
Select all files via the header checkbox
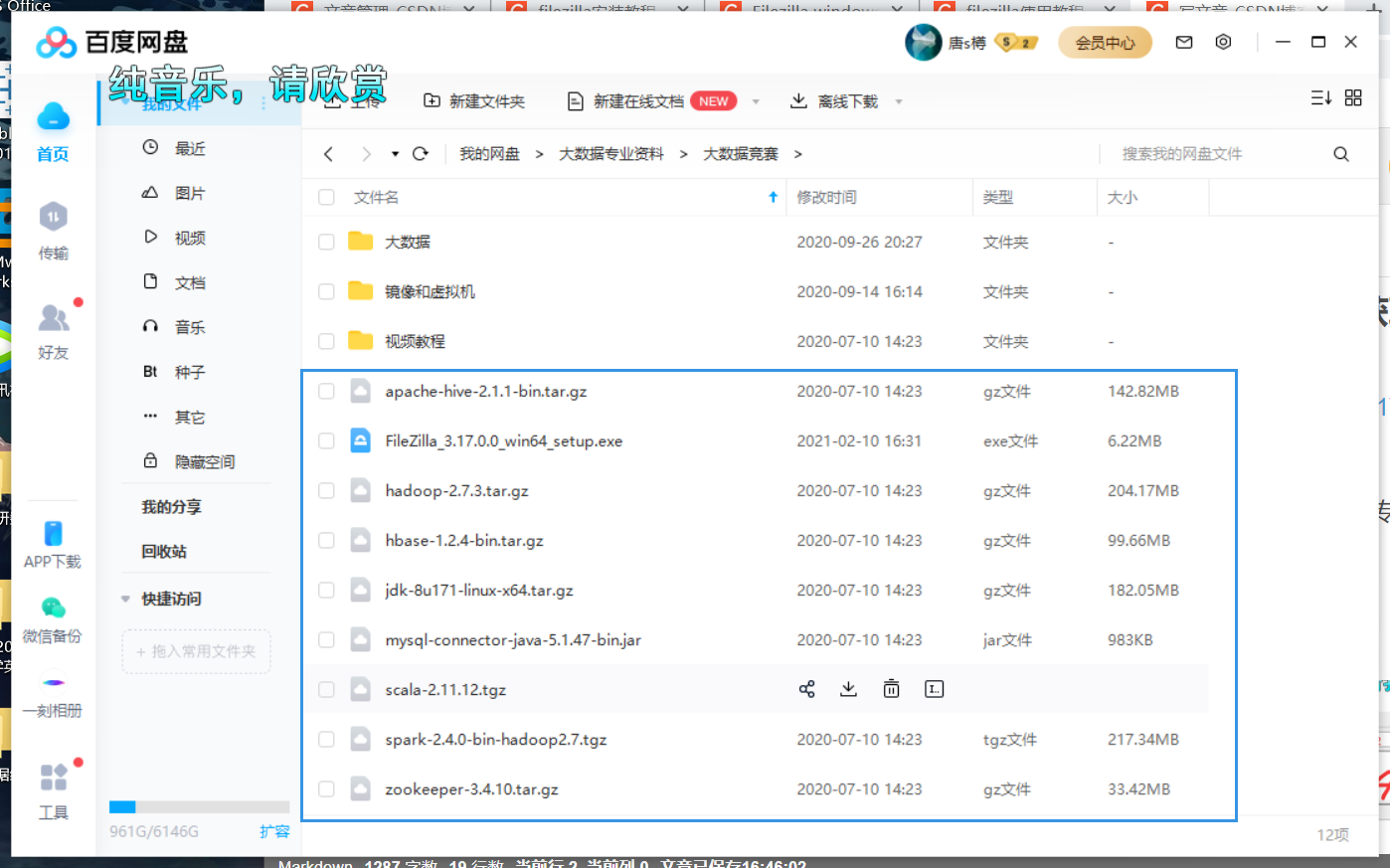(x=326, y=197)
